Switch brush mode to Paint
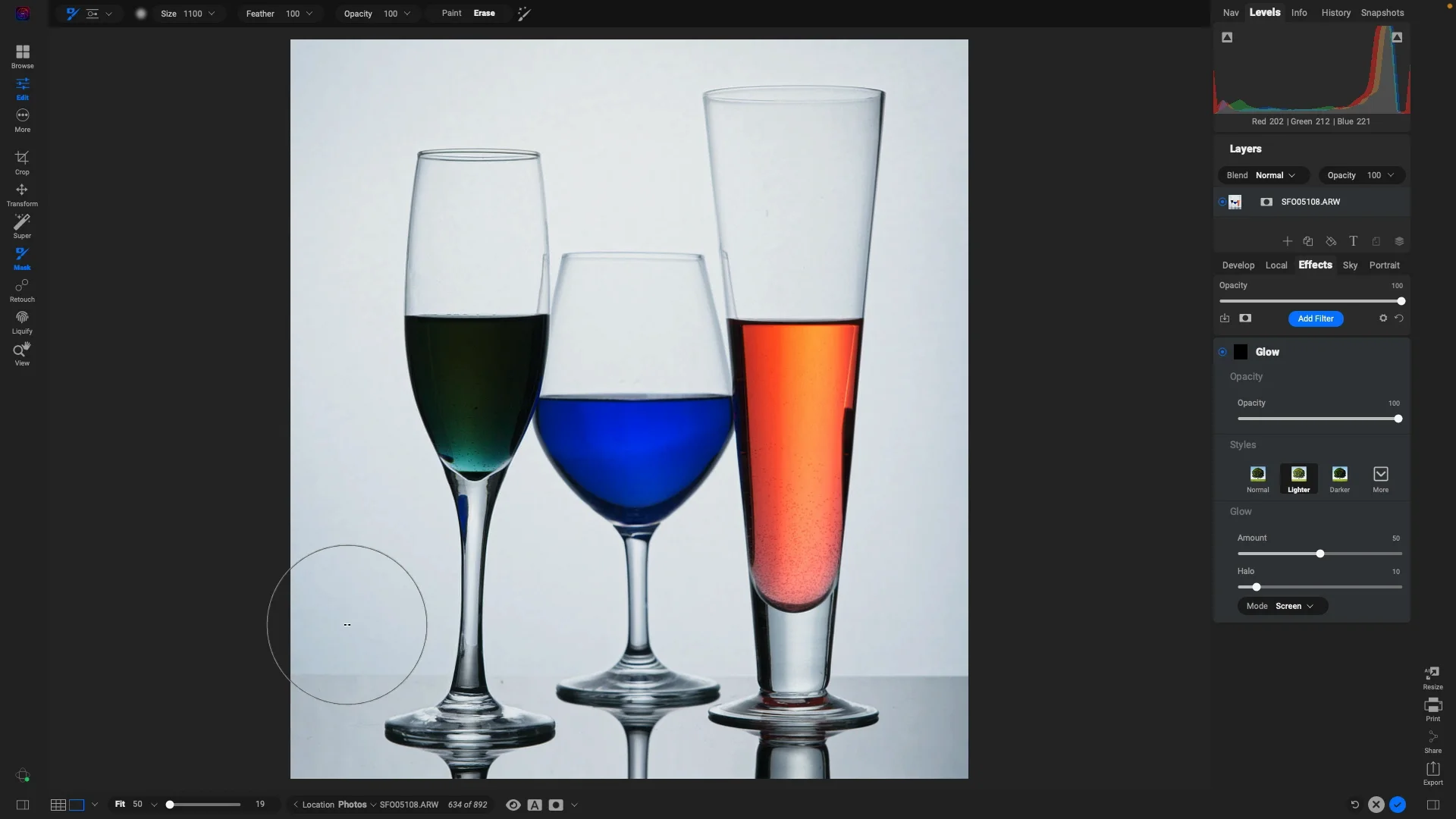The image size is (1456, 819). (451, 13)
